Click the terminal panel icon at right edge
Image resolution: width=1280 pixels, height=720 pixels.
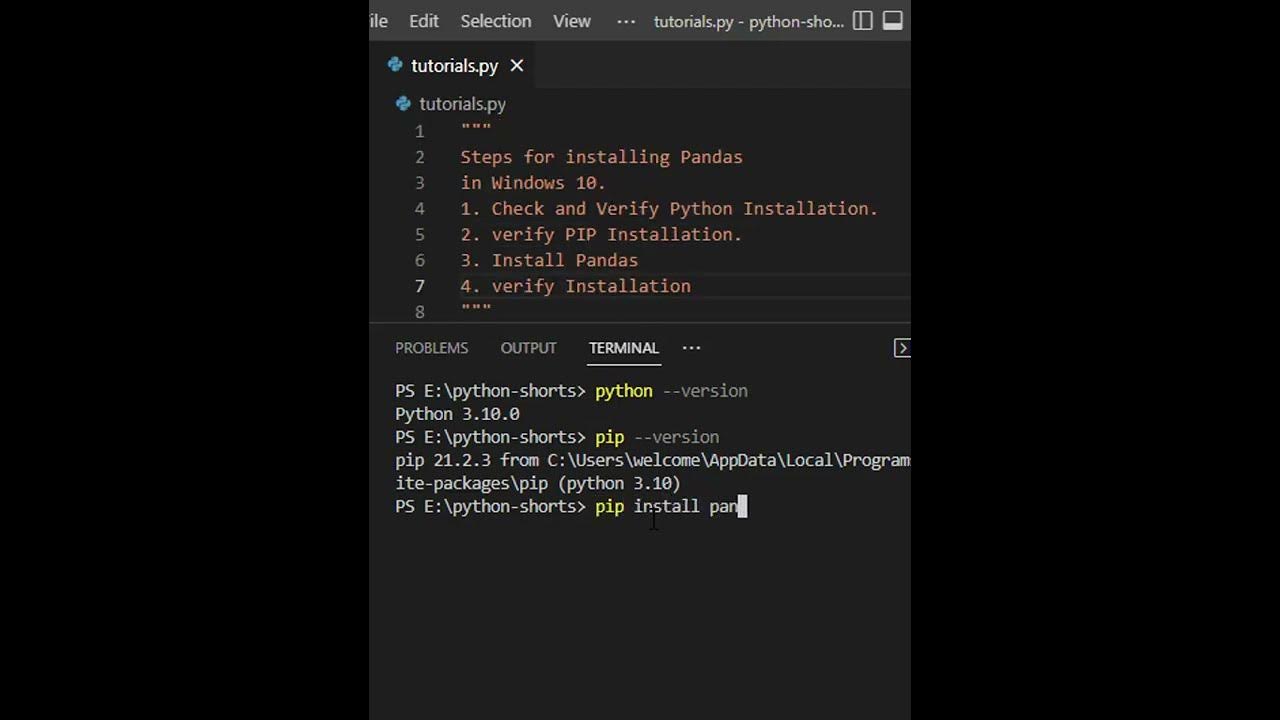901,348
